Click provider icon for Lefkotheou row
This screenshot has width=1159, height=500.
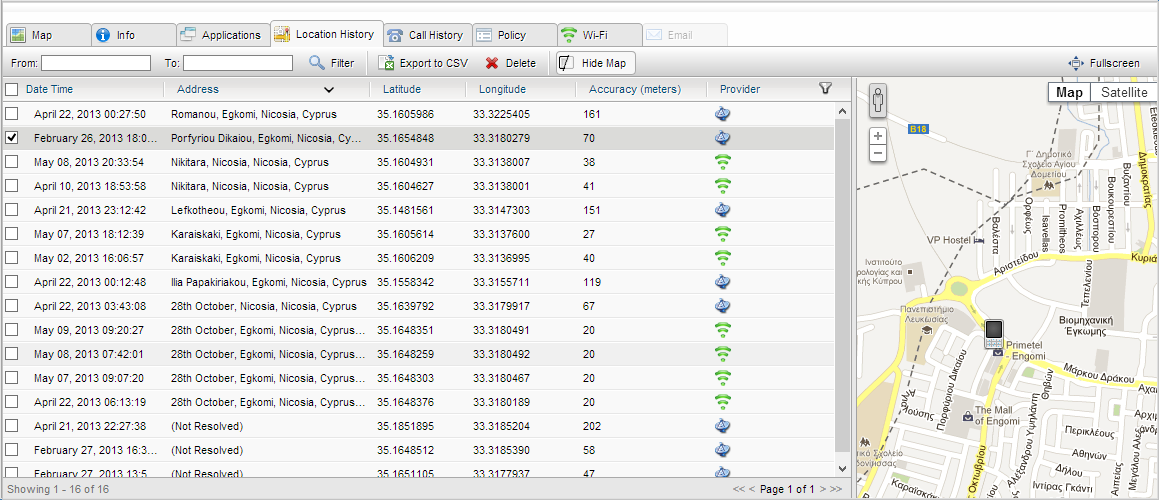(x=722, y=210)
